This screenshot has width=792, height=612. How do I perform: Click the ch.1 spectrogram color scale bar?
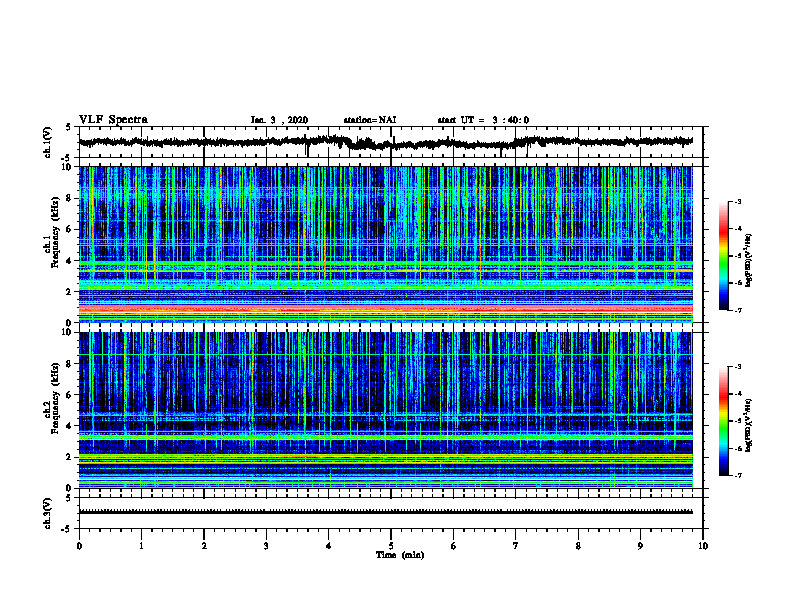tap(724, 256)
